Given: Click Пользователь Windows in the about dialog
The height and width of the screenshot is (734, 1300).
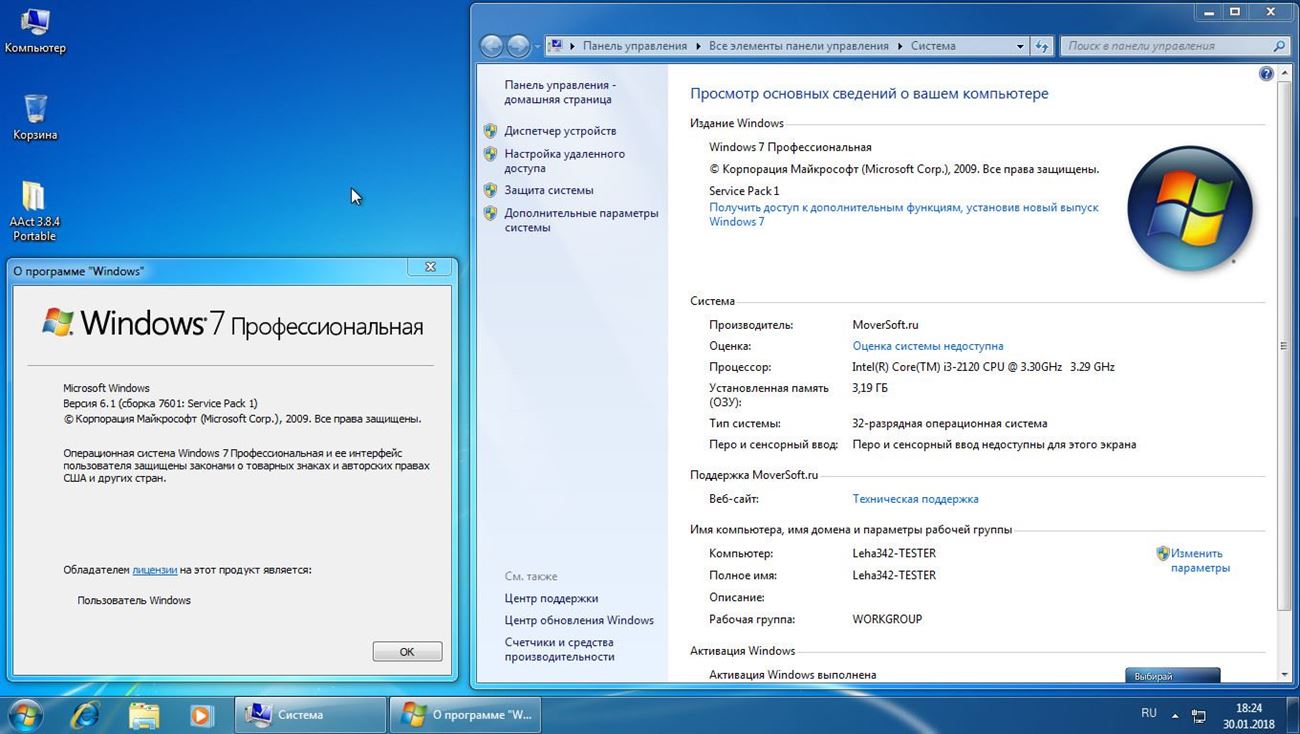Looking at the screenshot, I should (x=134, y=600).
